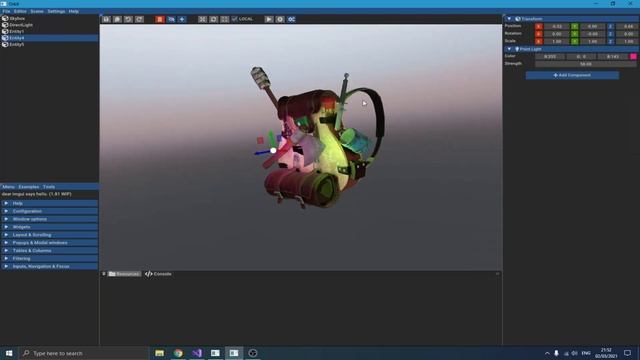Expand the Filtering section
640x360 pixels.
pos(49,258)
